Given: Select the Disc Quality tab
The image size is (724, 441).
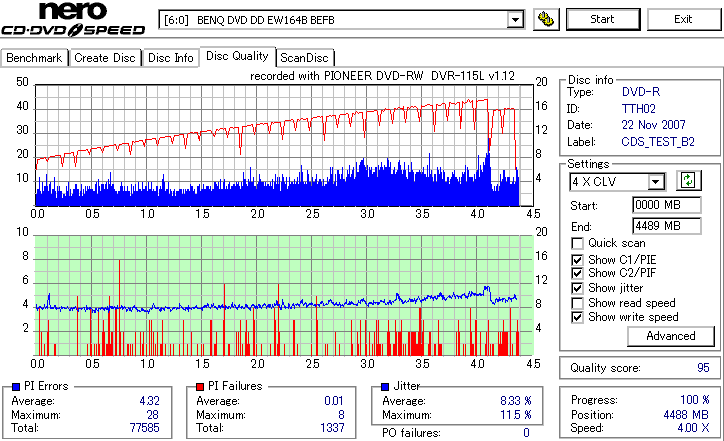Looking at the screenshot, I should pos(237,56).
